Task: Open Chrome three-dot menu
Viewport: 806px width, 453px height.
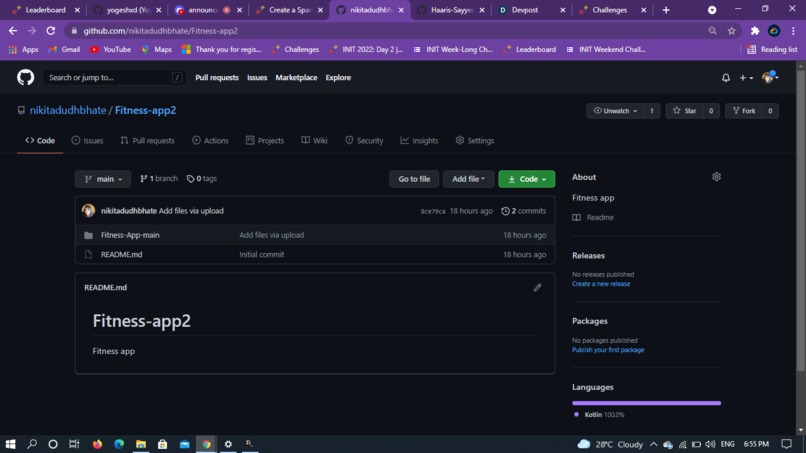Action: pyautogui.click(x=793, y=31)
